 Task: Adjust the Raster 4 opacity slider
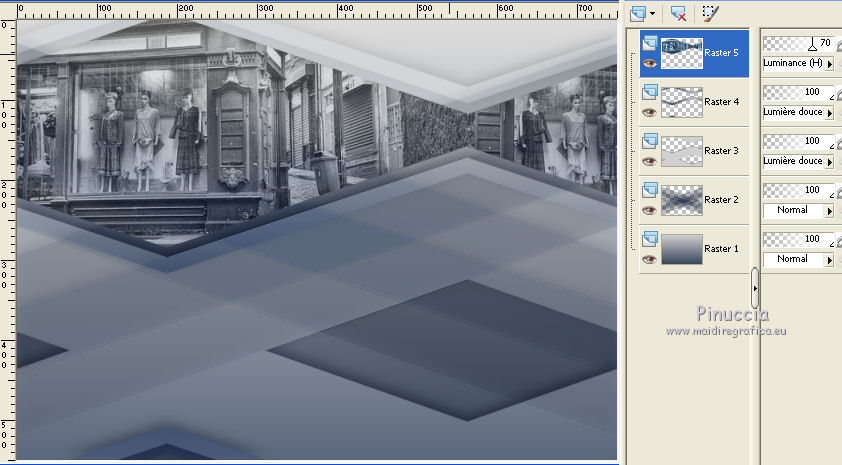pos(799,92)
